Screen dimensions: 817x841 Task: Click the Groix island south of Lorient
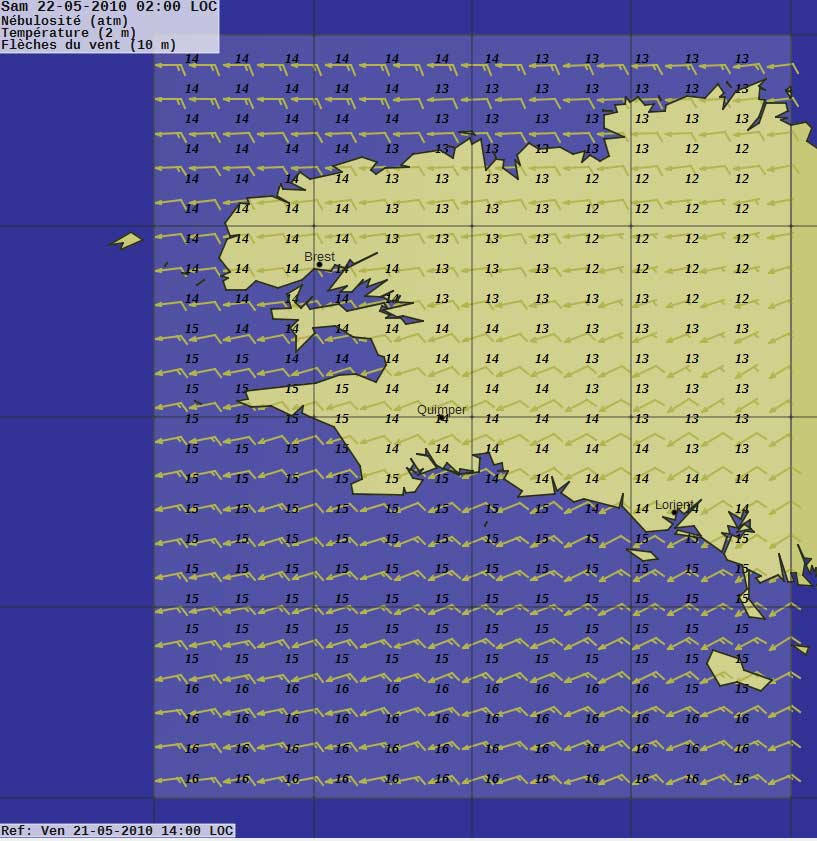tap(641, 554)
